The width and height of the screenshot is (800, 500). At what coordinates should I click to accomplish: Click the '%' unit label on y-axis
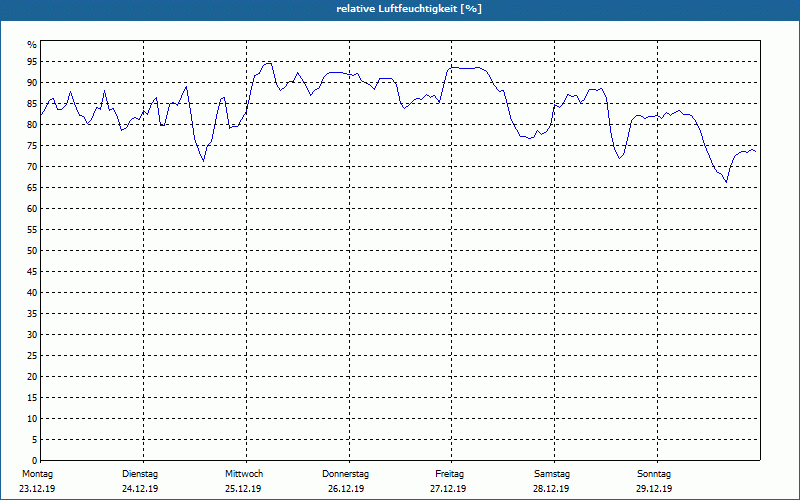(32, 45)
